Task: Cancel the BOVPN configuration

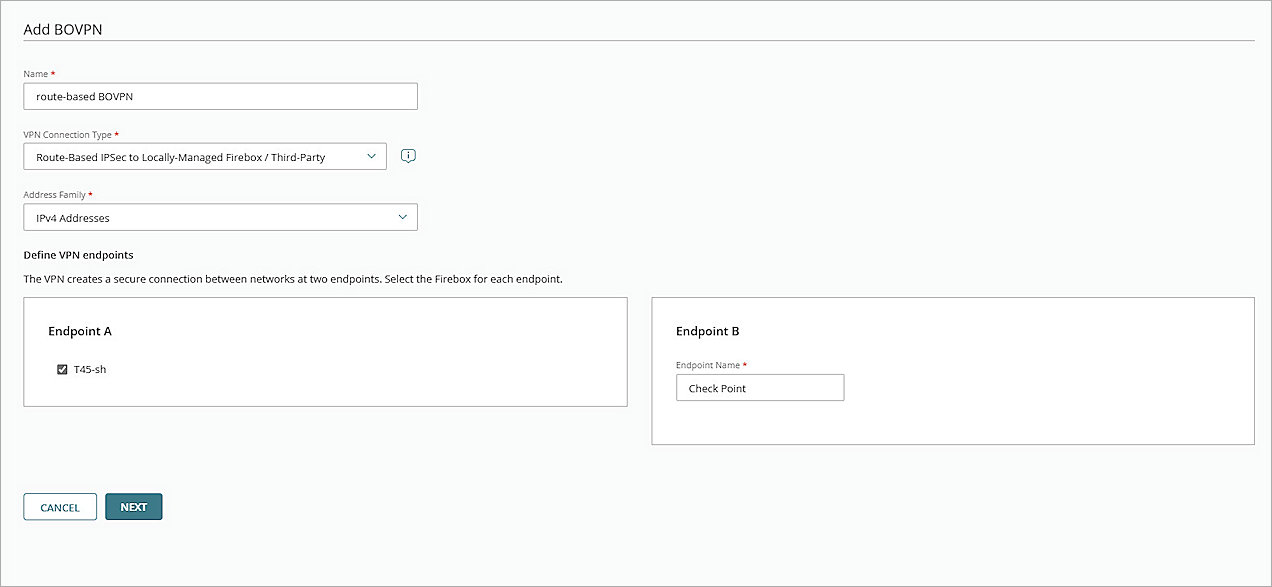Action: tap(59, 506)
